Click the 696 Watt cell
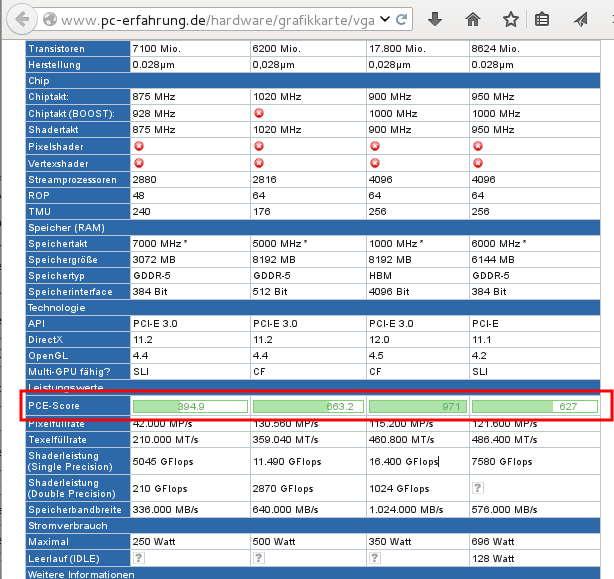The image size is (614, 579). pos(535,542)
